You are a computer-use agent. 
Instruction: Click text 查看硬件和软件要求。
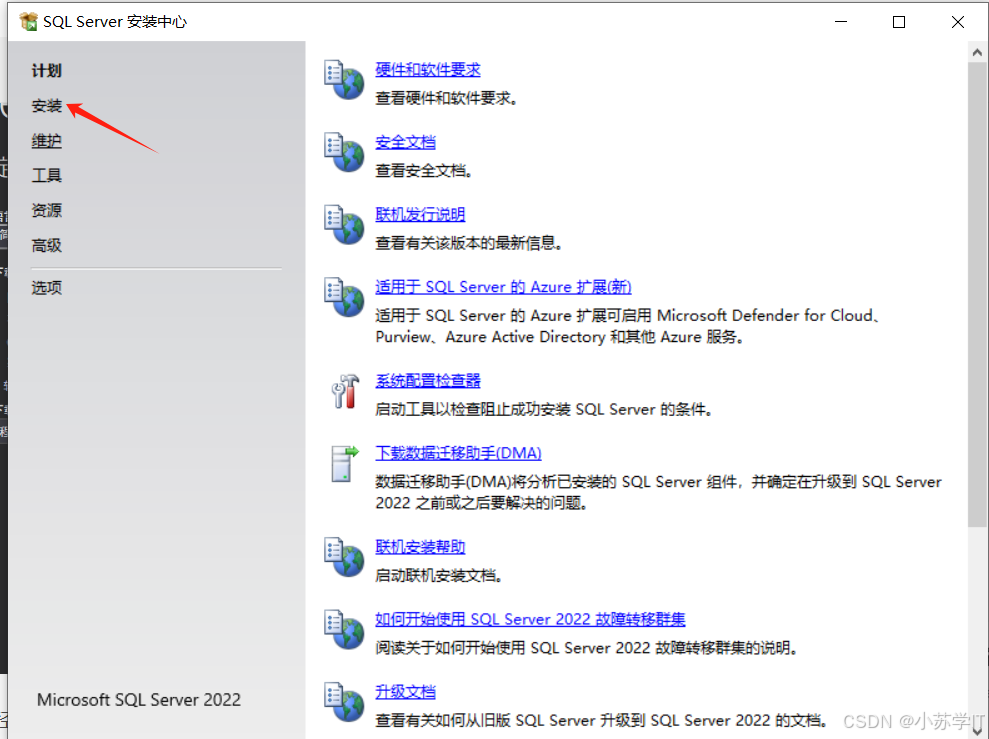(x=447, y=98)
